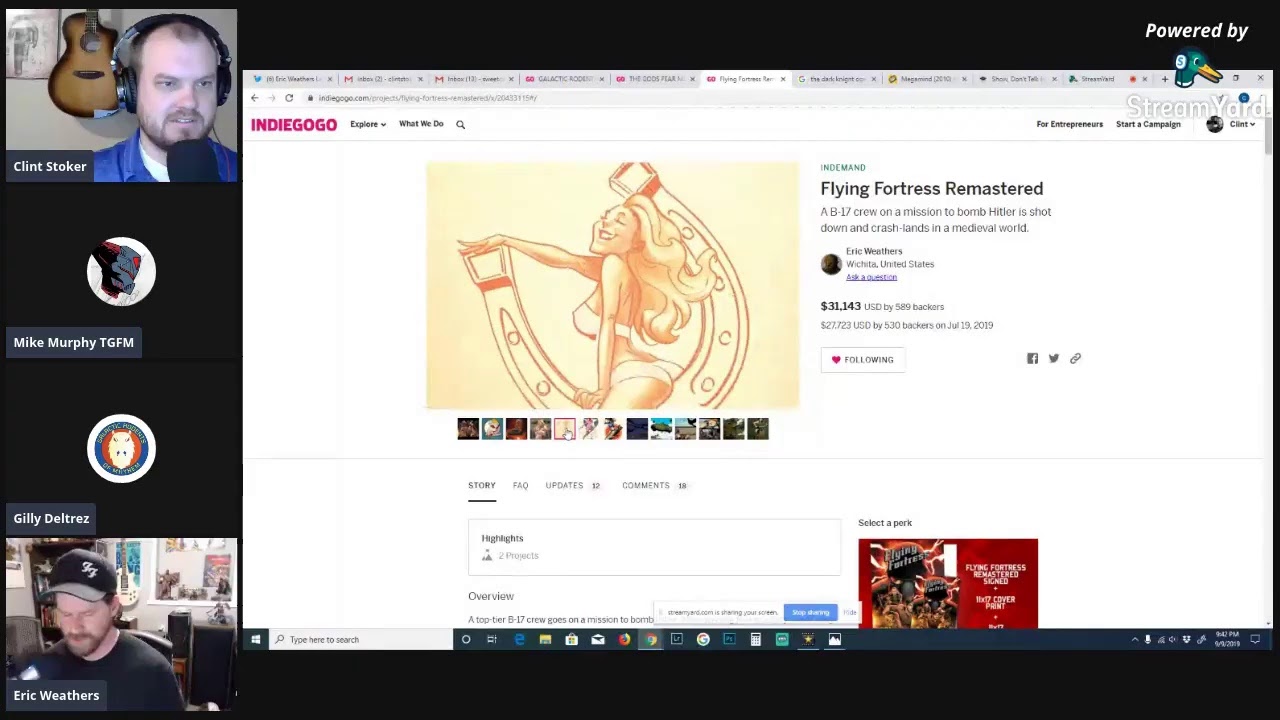
Task: Select the first gallery thumbnail
Action: coord(468,429)
